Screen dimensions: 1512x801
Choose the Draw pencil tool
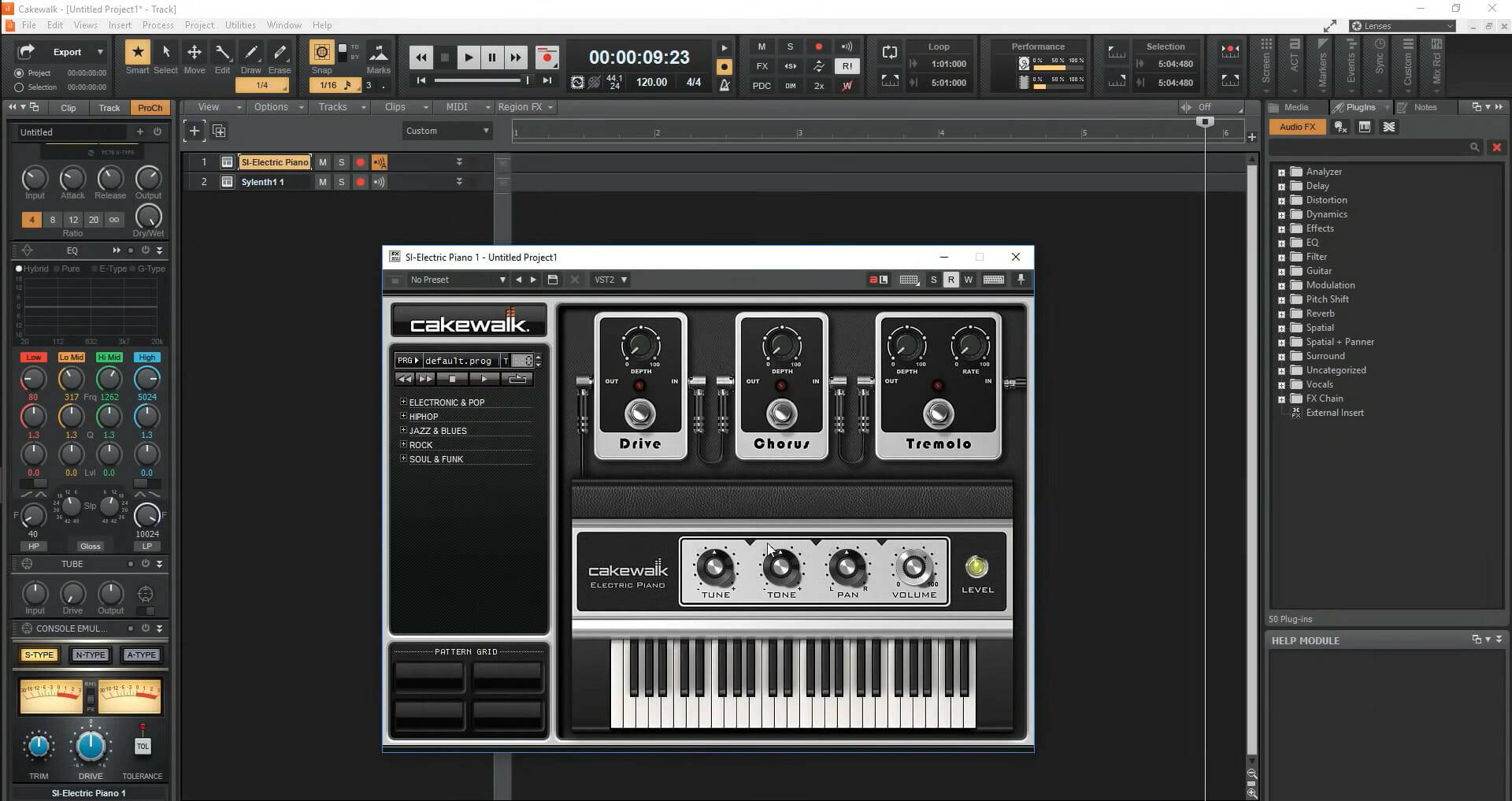coord(251,53)
